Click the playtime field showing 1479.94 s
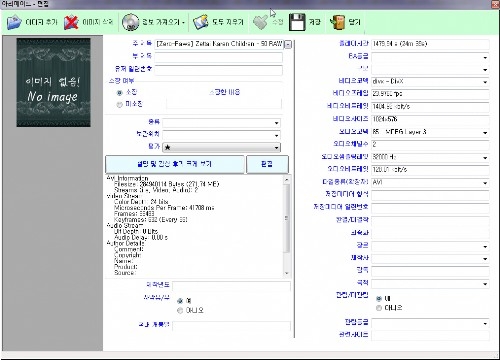The height and width of the screenshot is (360, 500). pos(430,44)
